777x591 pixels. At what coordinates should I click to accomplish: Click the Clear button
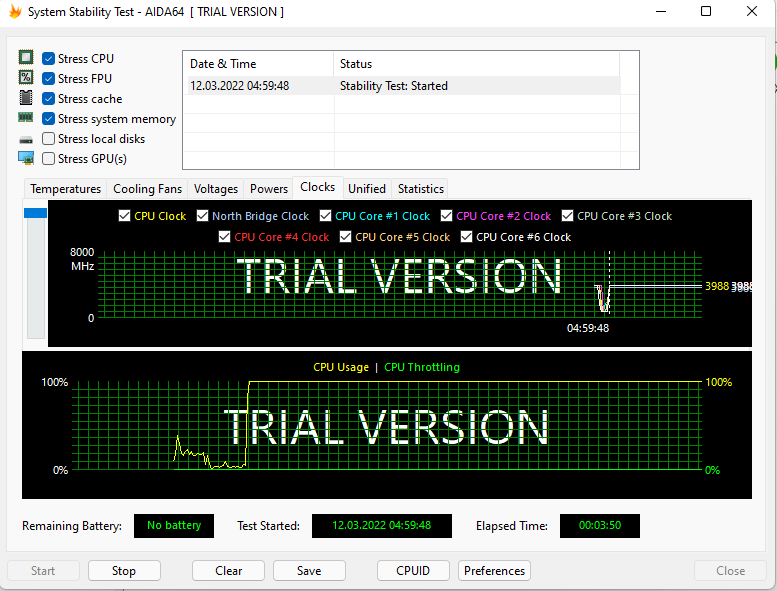click(x=228, y=571)
